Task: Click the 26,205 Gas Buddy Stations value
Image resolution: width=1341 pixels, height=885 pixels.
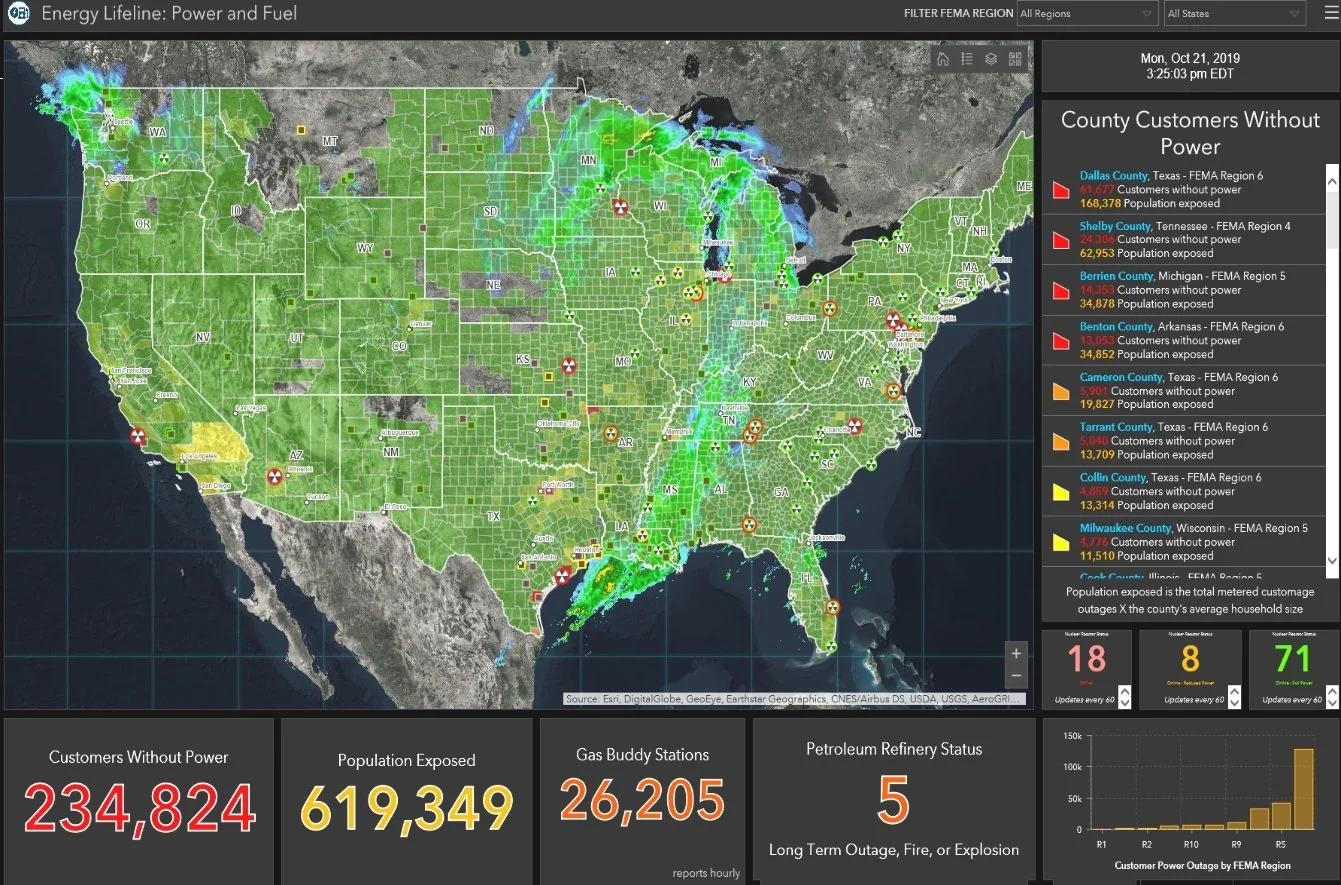Action: click(x=642, y=801)
